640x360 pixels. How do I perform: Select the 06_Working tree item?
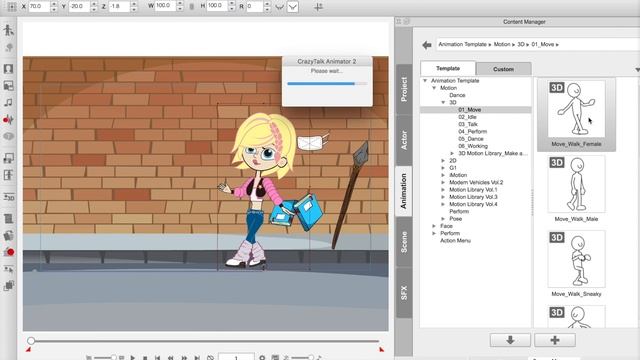[473, 146]
